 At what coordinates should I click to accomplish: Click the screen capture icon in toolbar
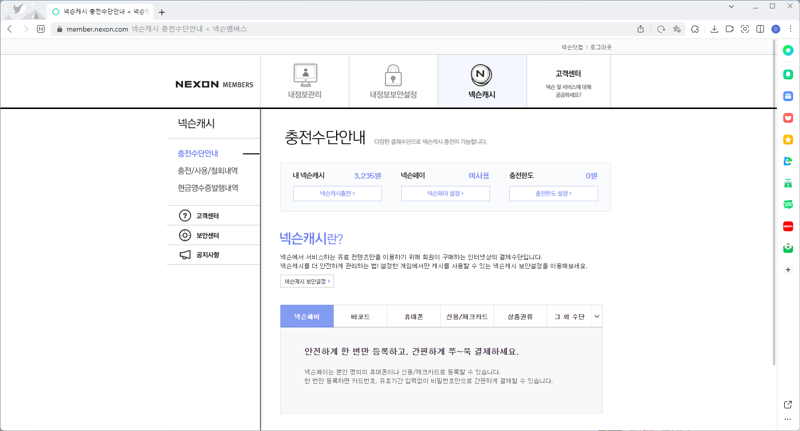click(745, 29)
